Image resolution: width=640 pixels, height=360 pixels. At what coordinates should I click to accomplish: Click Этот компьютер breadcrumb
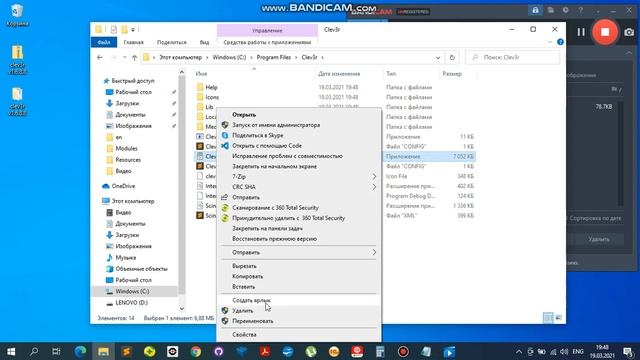180,58
